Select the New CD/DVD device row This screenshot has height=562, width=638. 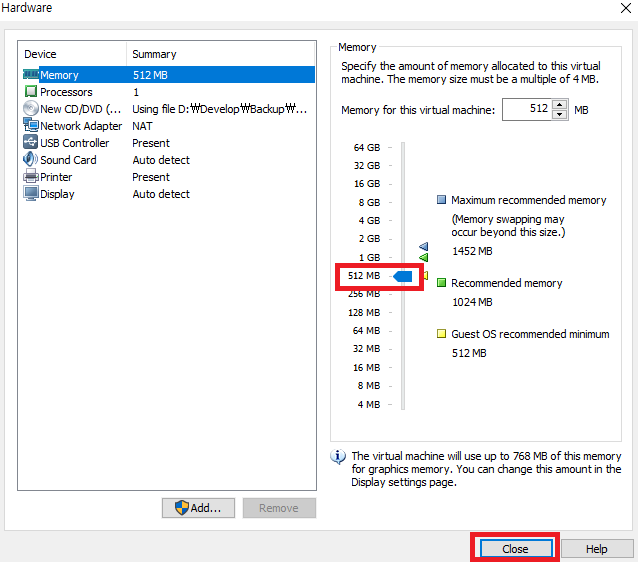pyautogui.click(x=168, y=109)
